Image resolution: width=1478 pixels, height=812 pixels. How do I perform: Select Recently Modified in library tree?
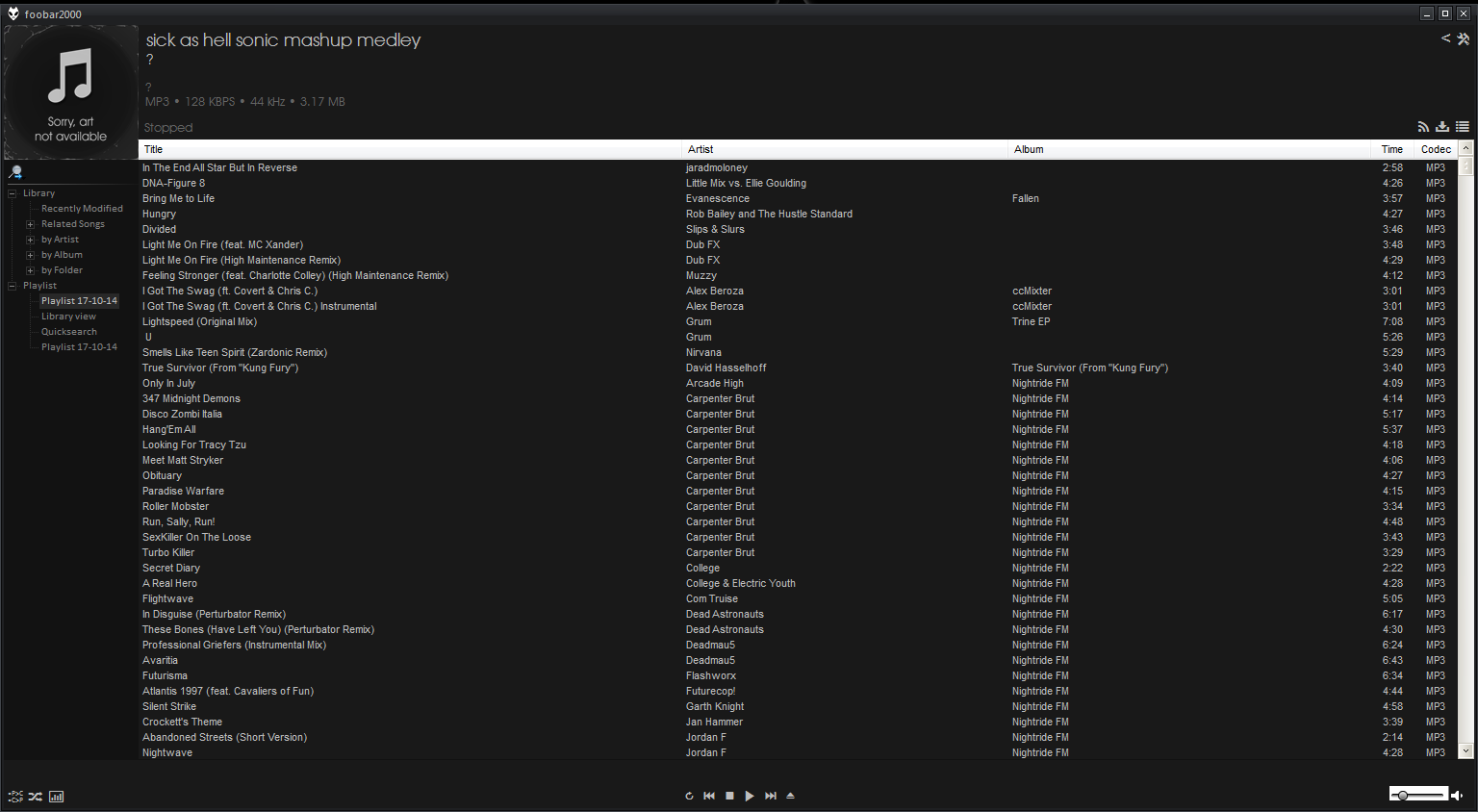tap(82, 209)
